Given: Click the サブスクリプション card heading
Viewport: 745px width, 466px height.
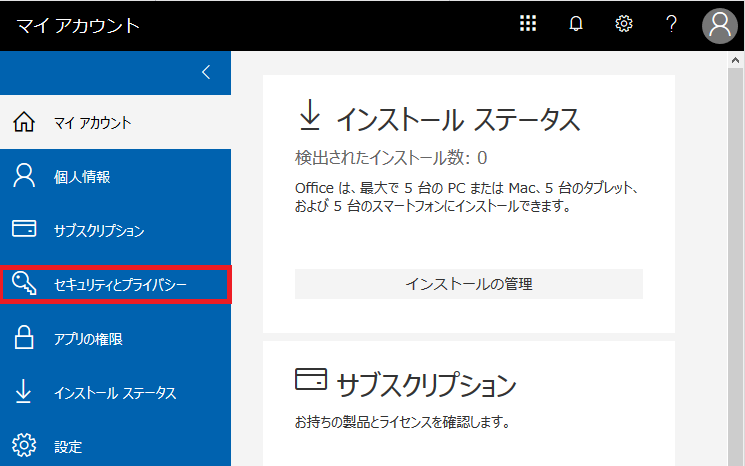Looking at the screenshot, I should (x=426, y=384).
